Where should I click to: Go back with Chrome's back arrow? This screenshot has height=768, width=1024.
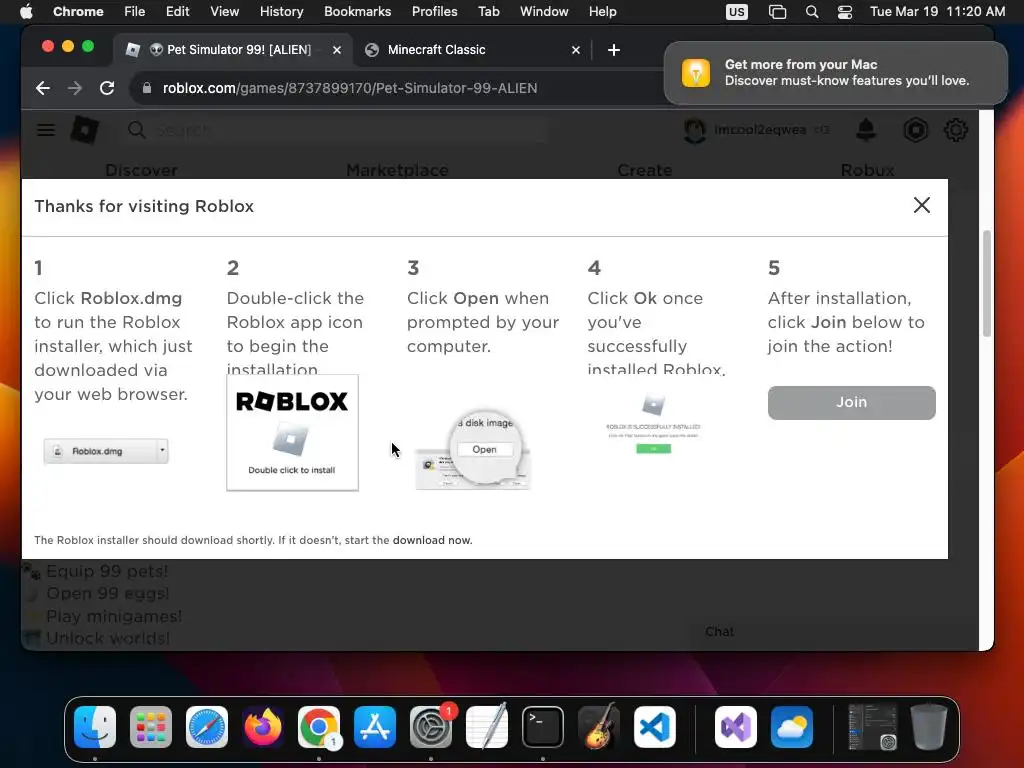43,88
